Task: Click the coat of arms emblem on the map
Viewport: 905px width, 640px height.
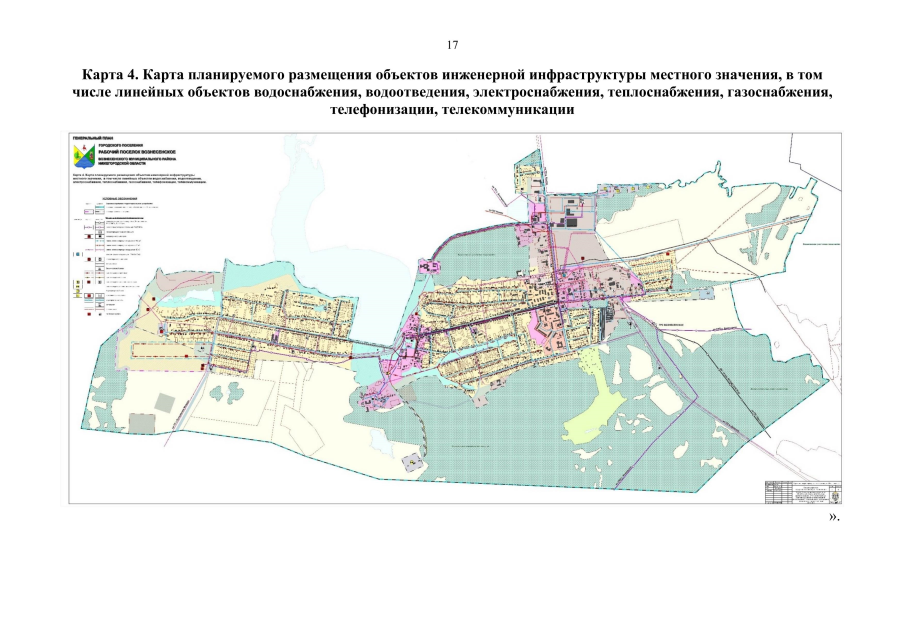Action: click(80, 156)
